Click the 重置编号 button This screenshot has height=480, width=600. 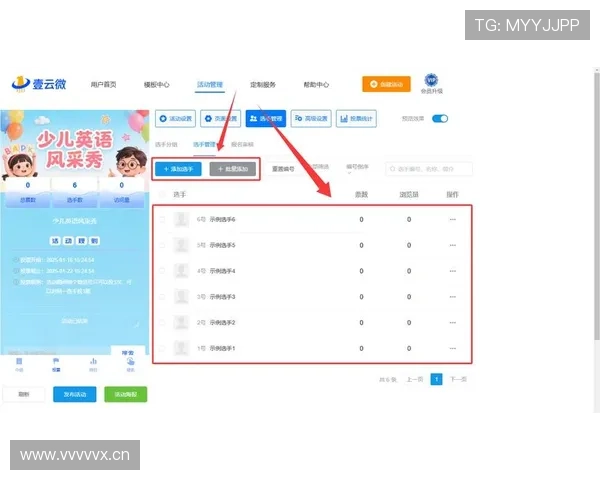click(x=283, y=169)
